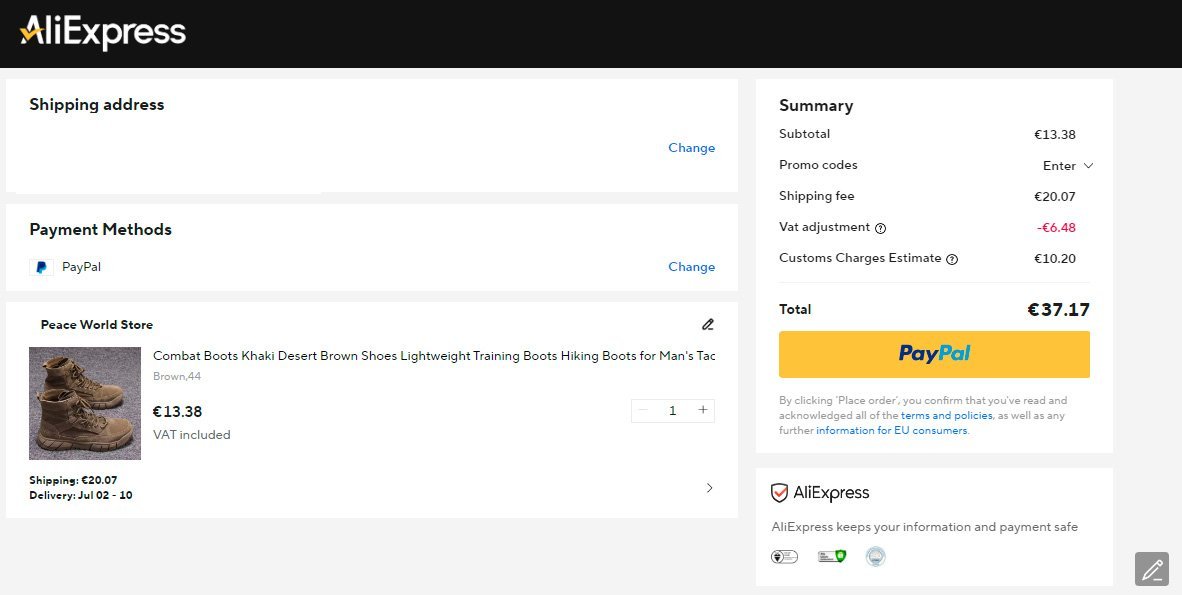Show Vat adjustment help tooltip icon

880,228
